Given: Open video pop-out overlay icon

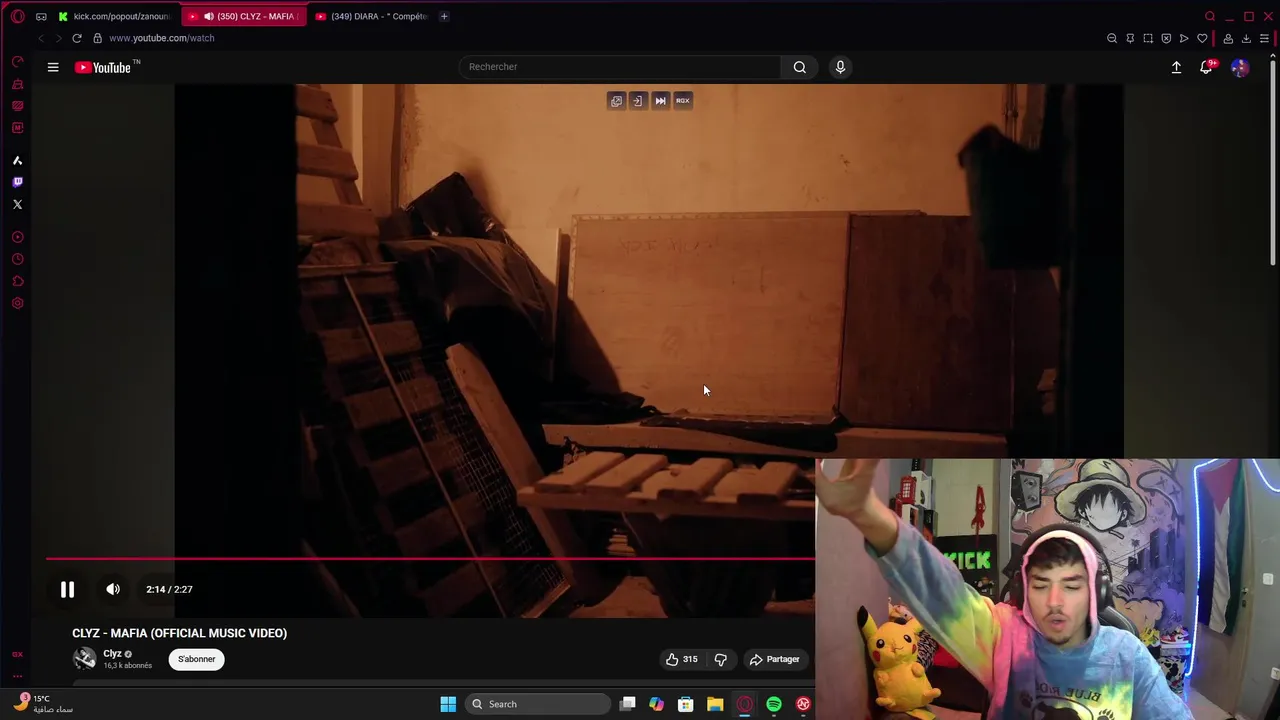Looking at the screenshot, I should pyautogui.click(x=616, y=101).
